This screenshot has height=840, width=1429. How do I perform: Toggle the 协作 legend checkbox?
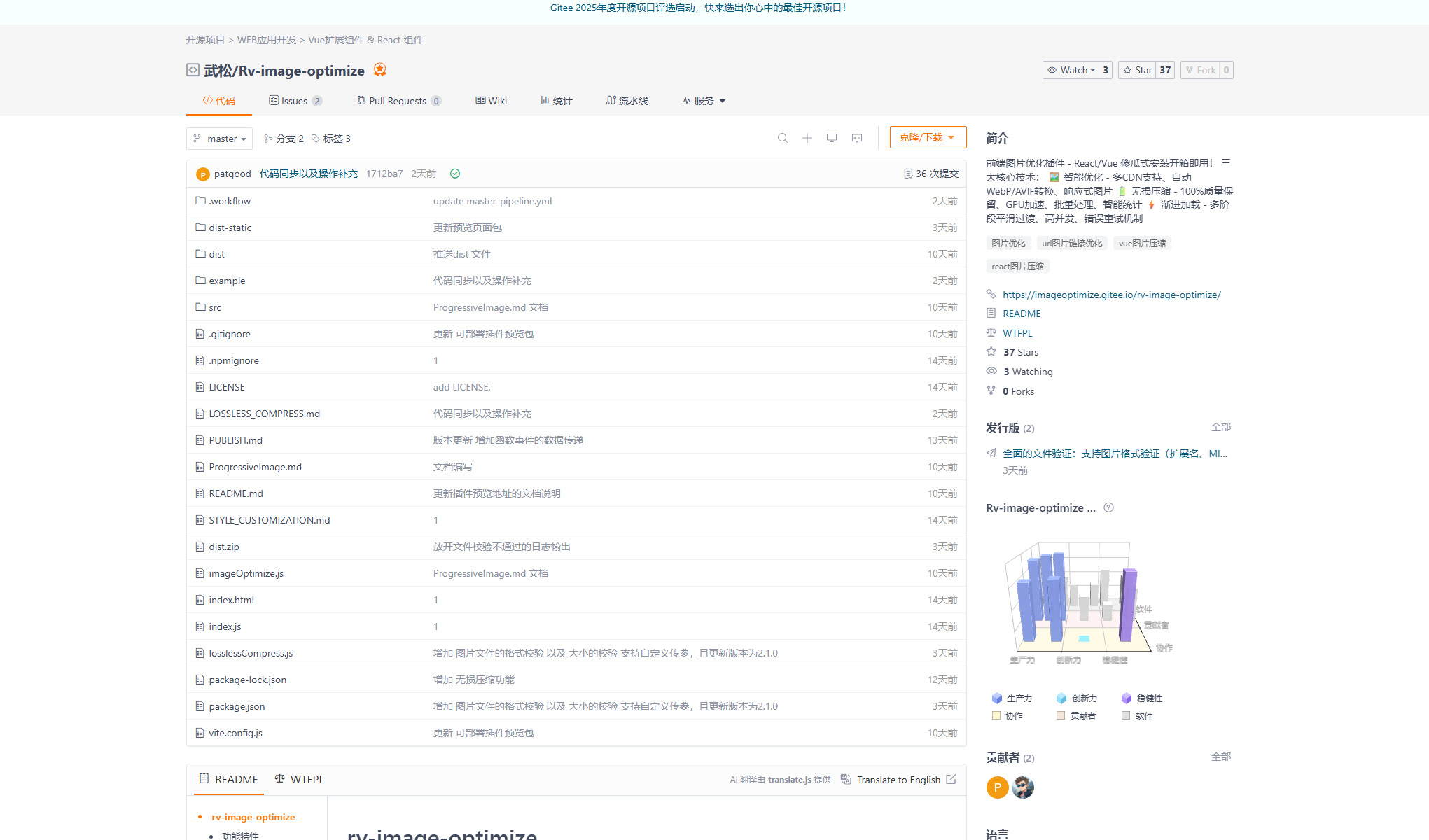point(996,715)
